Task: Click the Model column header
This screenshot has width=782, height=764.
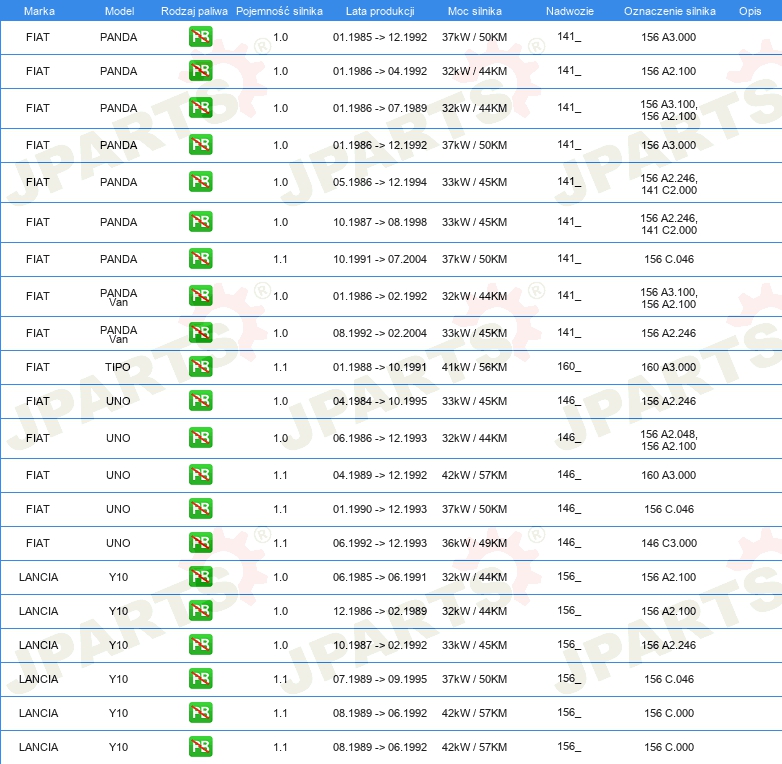Action: pyautogui.click(x=119, y=11)
